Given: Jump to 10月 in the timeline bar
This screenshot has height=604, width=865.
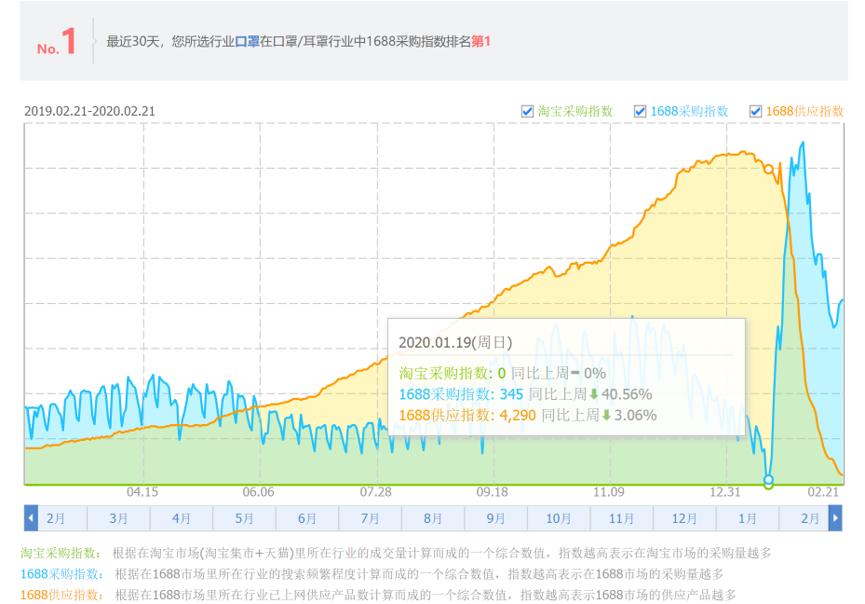Looking at the screenshot, I should pos(558,518).
